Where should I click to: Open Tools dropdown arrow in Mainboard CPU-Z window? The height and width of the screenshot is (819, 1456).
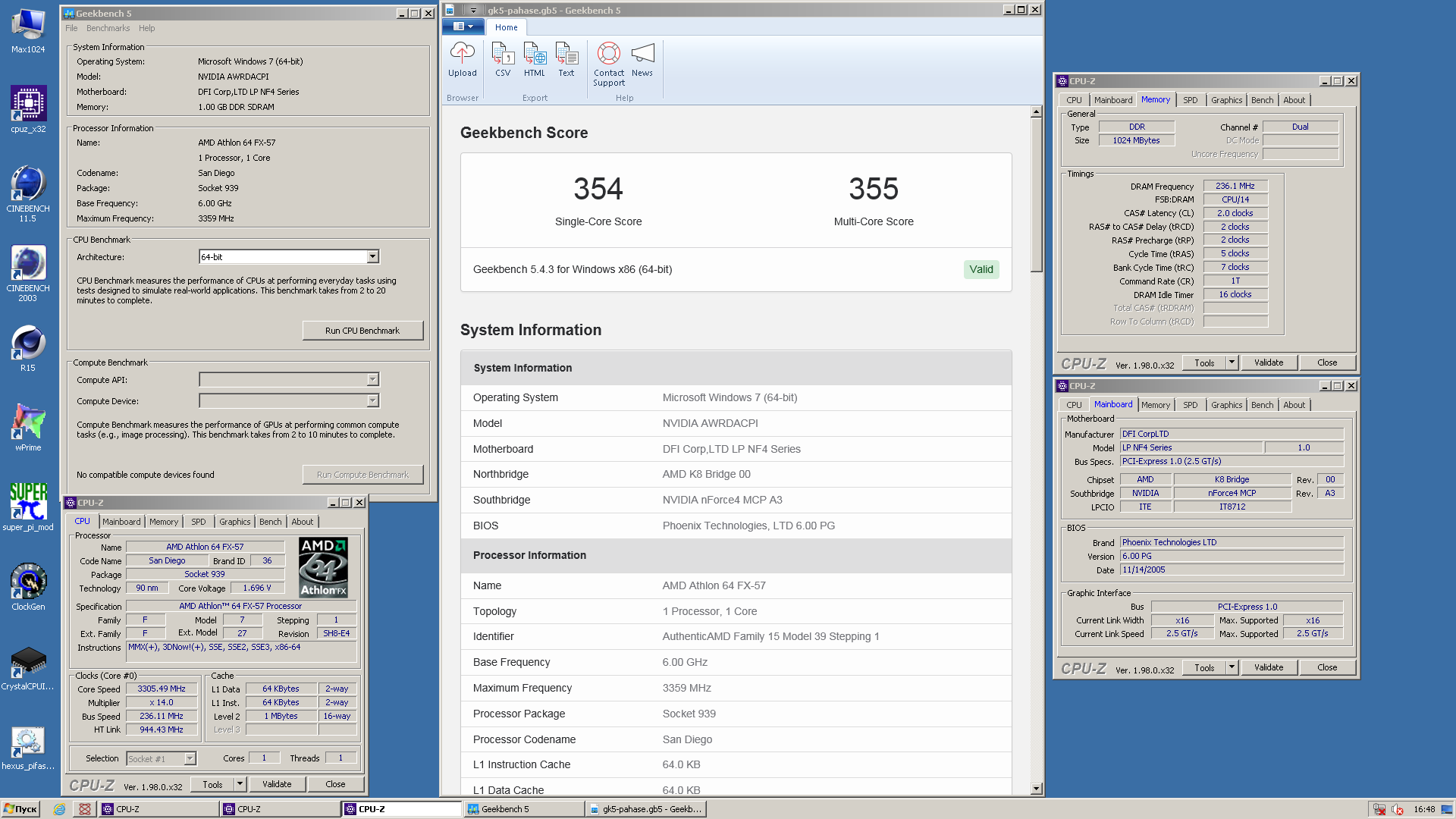point(1232,667)
